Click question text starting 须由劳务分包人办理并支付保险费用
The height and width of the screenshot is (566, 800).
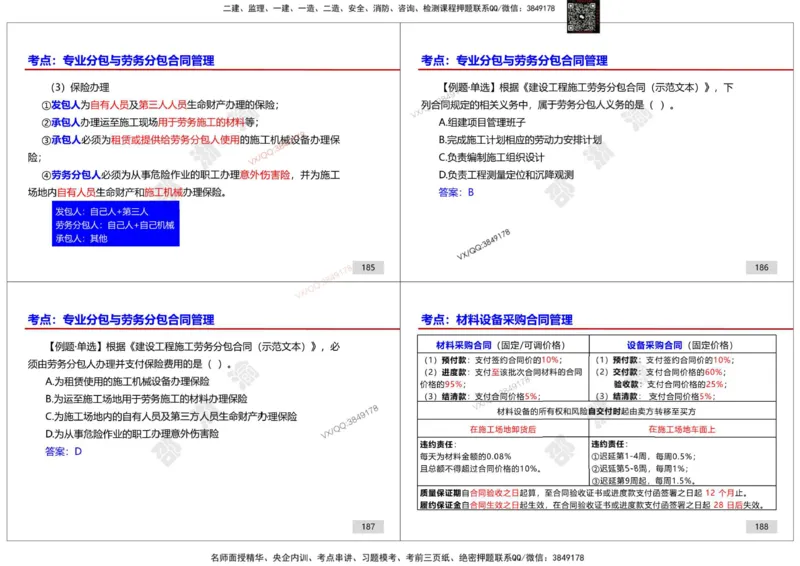click(x=130, y=364)
